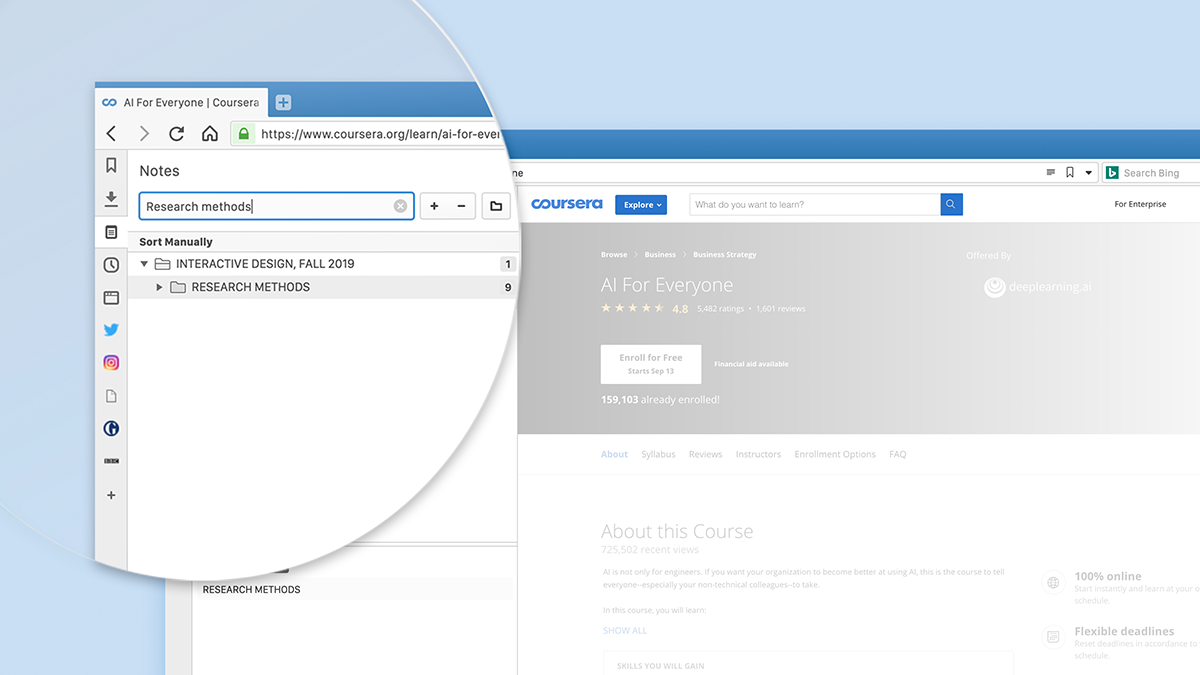The height and width of the screenshot is (675, 1200).
Task: Open the home page icon
Action: [209, 133]
